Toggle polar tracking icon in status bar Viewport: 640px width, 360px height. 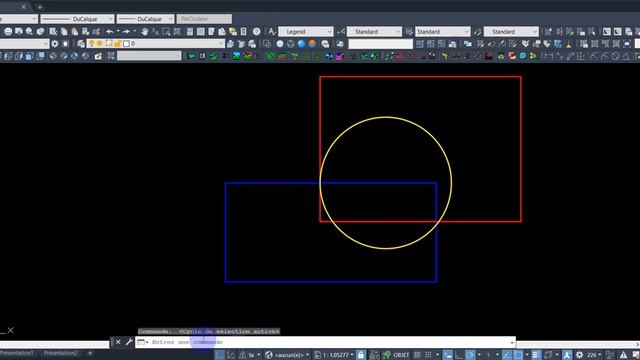click(470, 355)
